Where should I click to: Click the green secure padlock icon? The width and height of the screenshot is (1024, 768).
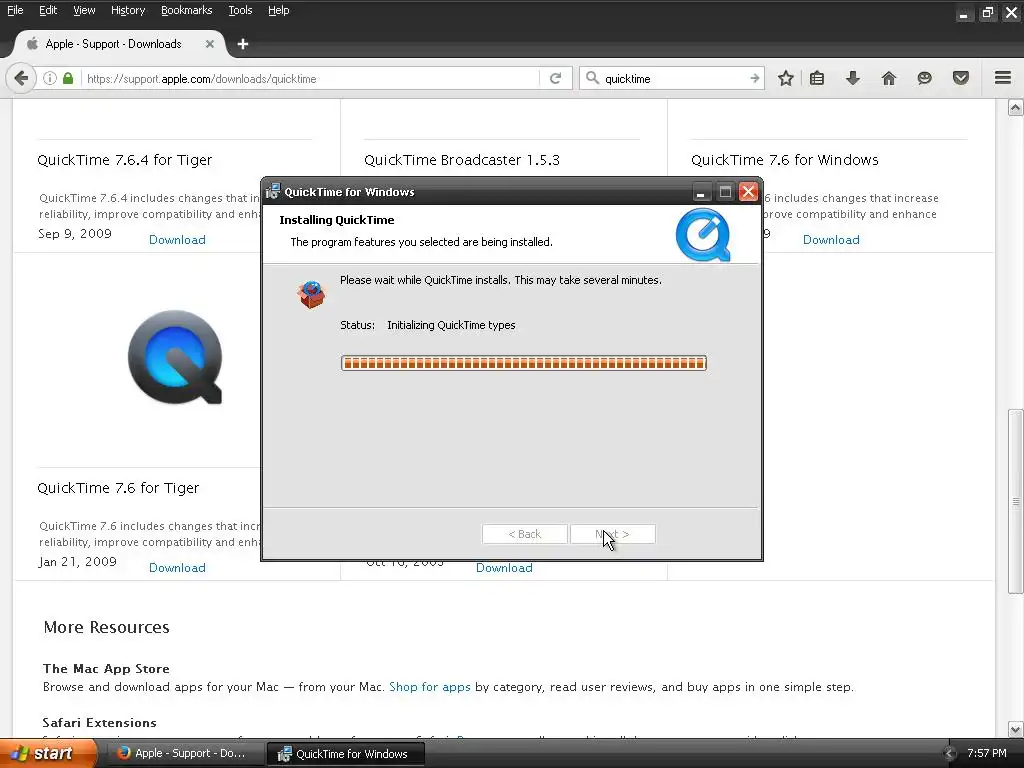click(x=68, y=78)
